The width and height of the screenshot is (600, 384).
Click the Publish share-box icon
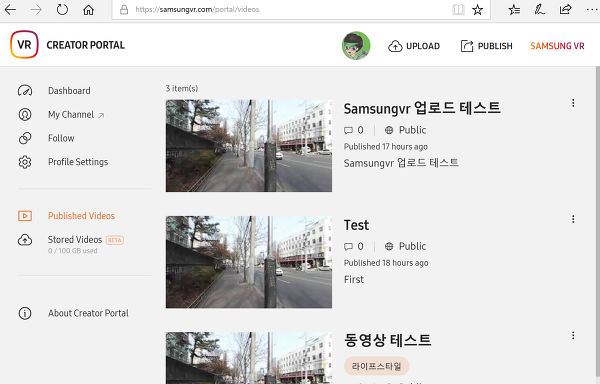467,46
